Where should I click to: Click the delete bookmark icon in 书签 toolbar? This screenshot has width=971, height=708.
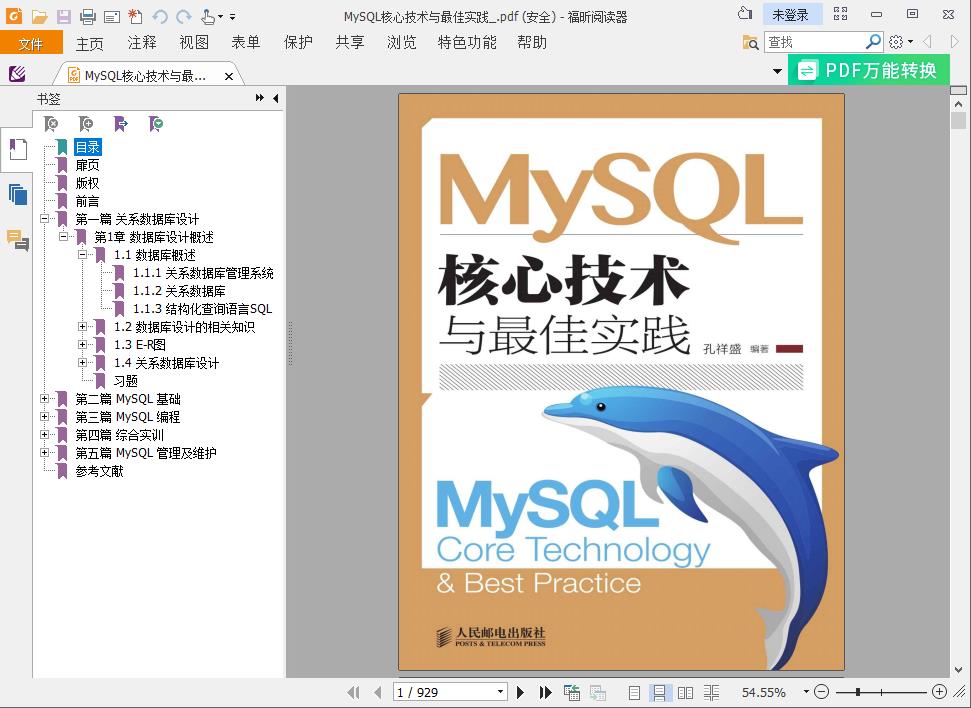[51, 124]
